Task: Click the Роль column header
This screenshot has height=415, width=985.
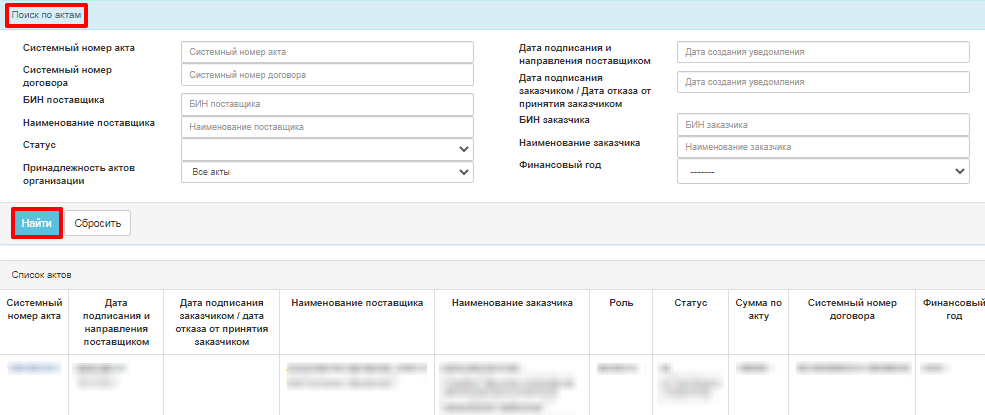Action: click(621, 303)
